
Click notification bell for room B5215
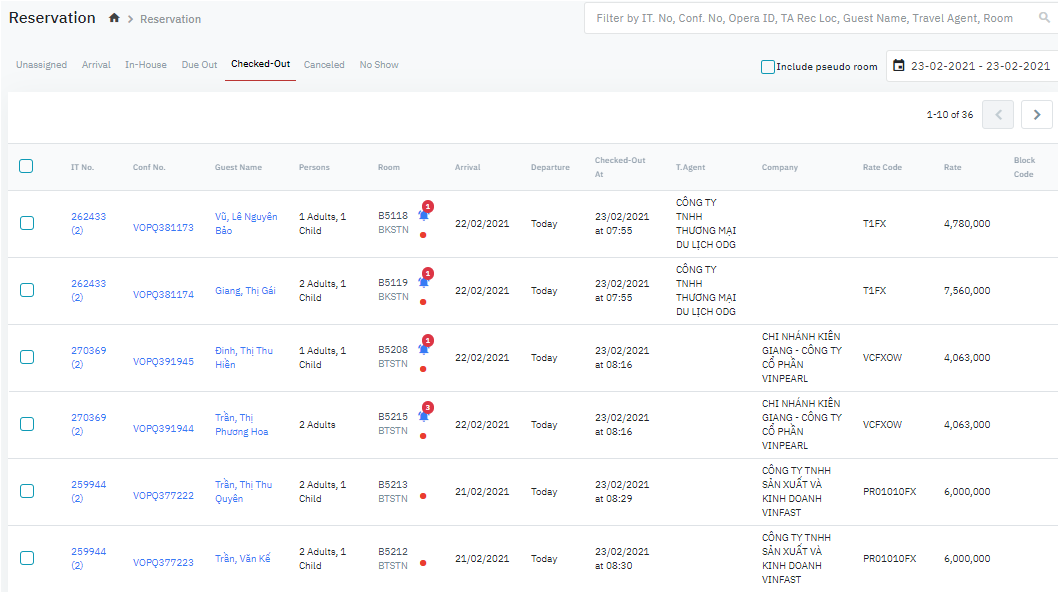tap(423, 416)
